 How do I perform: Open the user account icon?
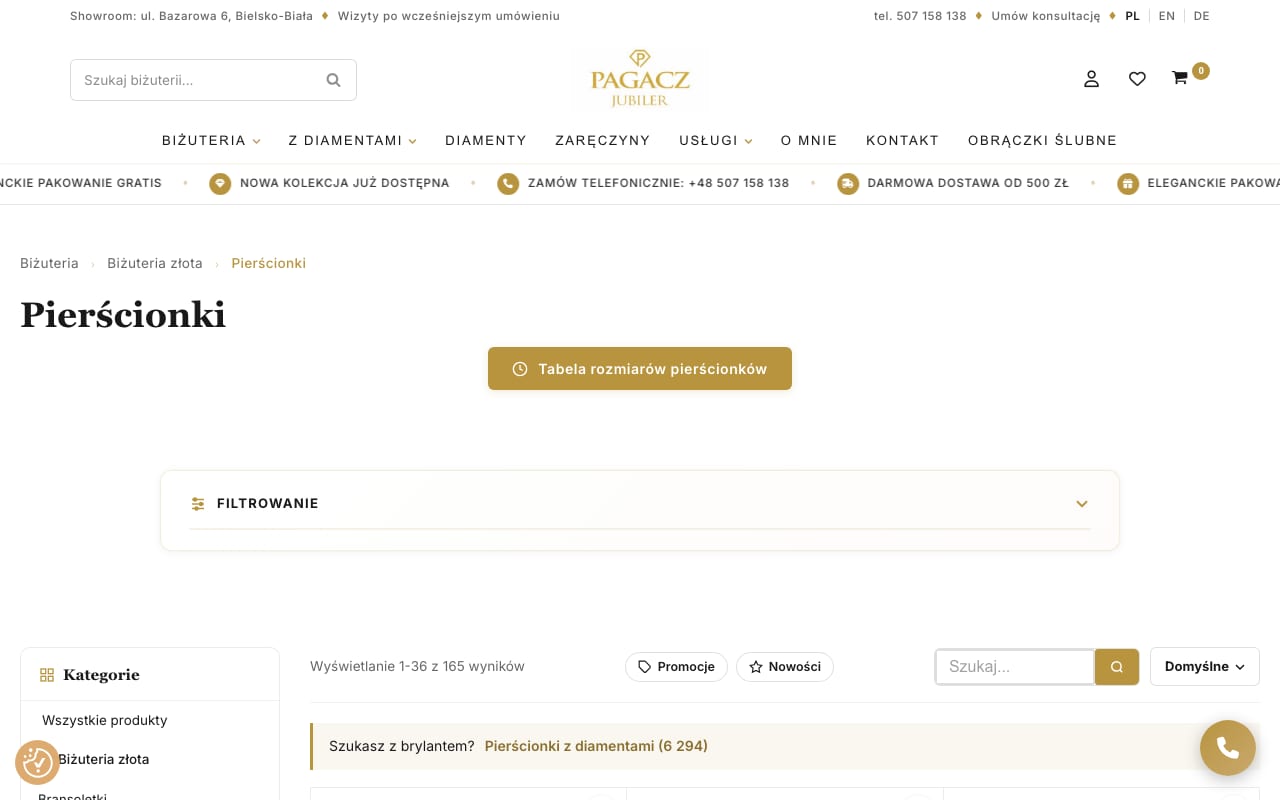[x=1091, y=79]
